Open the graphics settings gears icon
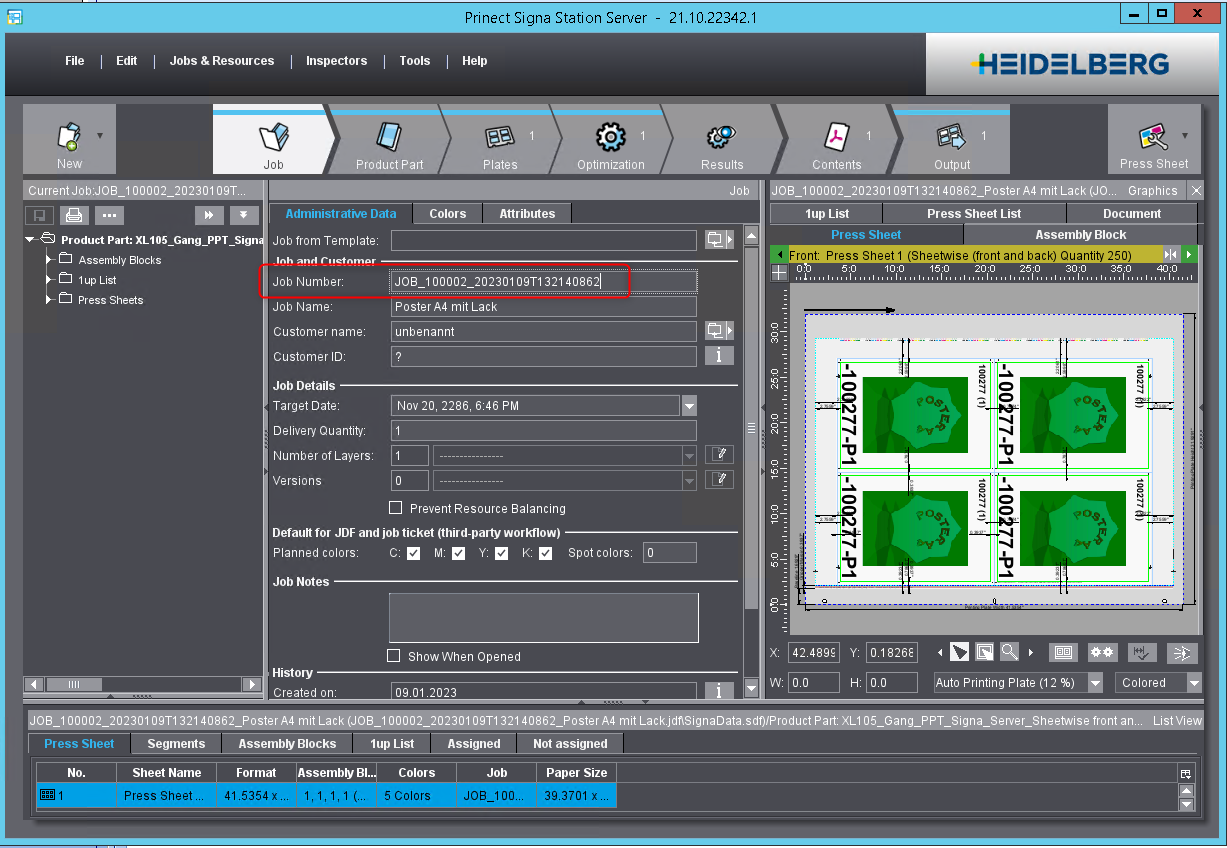This screenshot has height=848, width=1227. click(x=1102, y=653)
